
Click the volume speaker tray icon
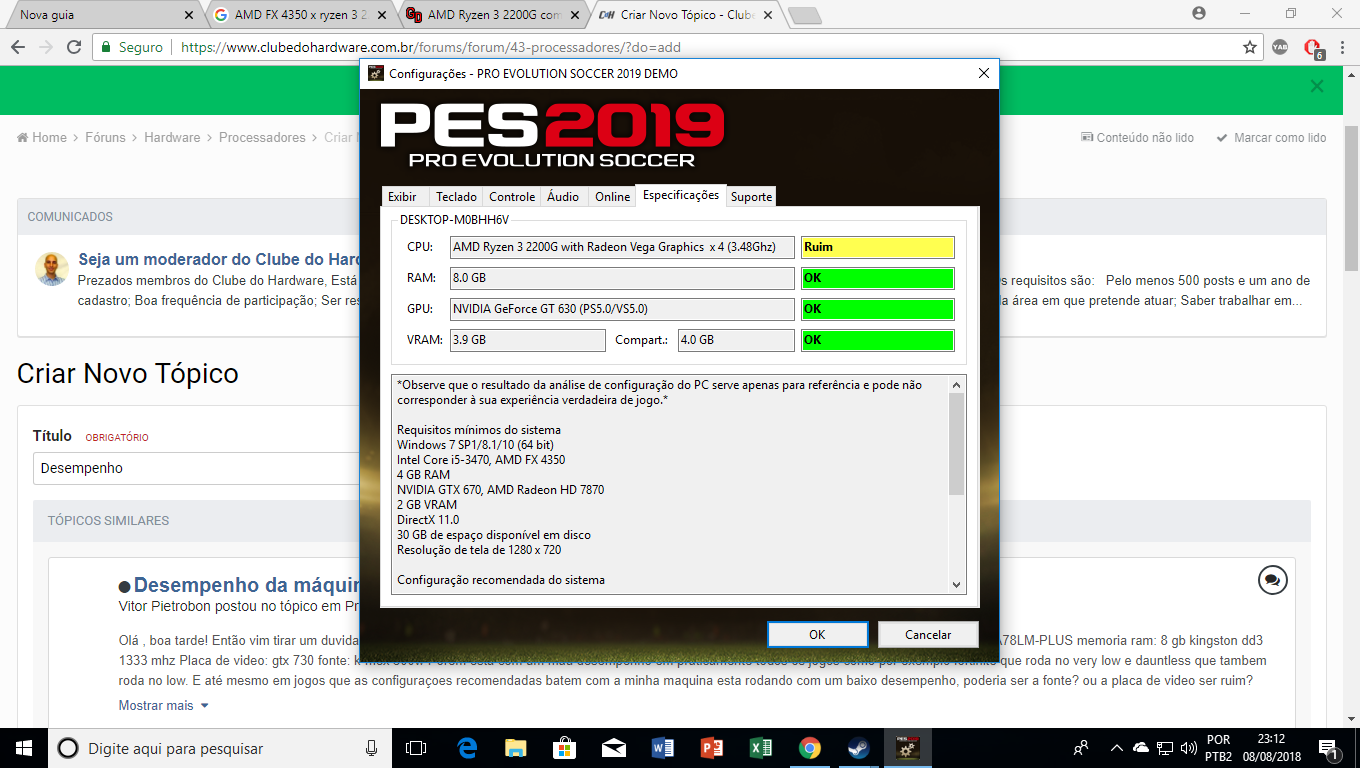(1189, 748)
